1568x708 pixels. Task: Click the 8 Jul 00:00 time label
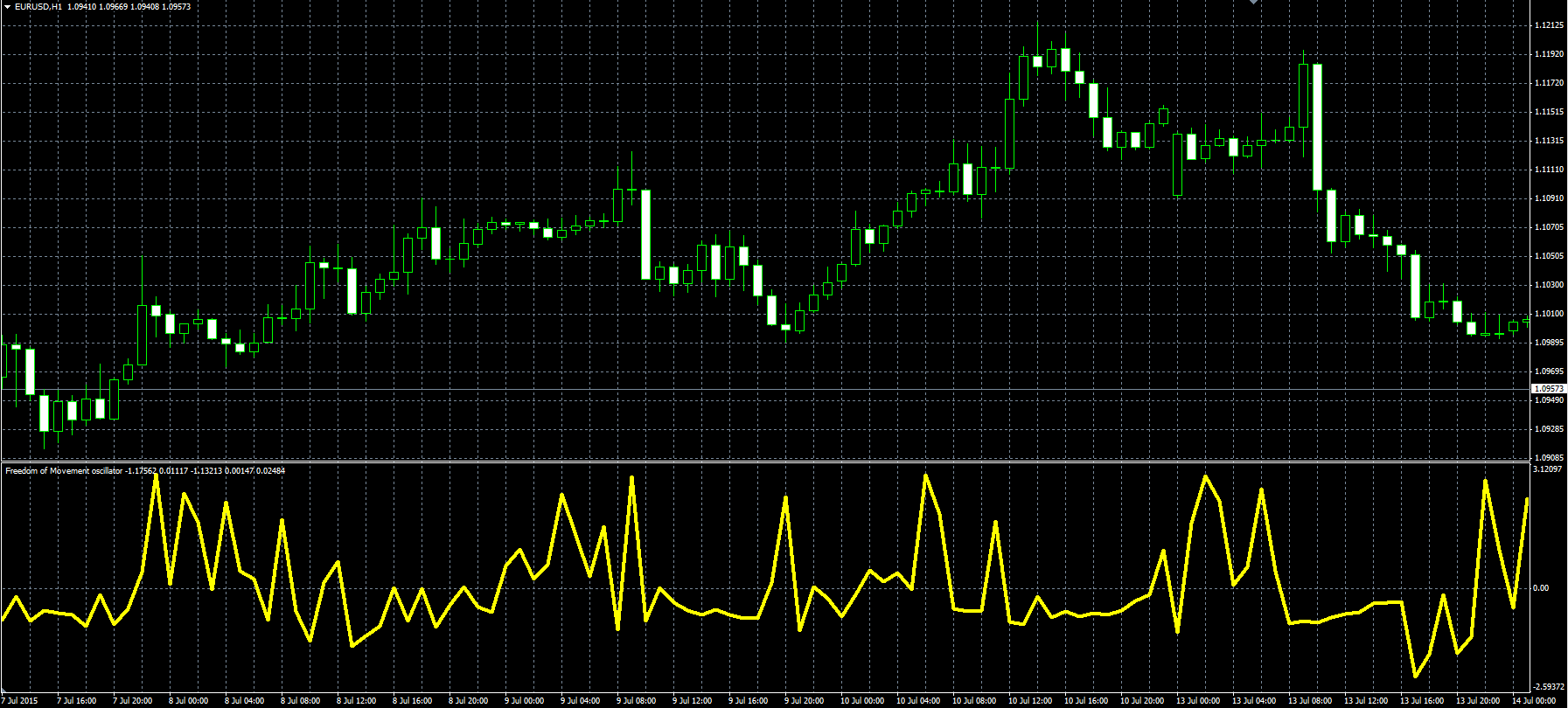click(189, 701)
